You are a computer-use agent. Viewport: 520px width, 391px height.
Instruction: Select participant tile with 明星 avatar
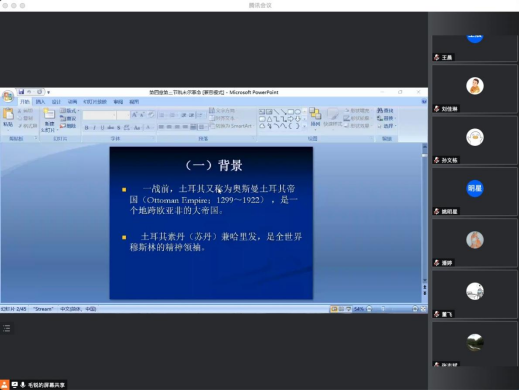[475, 192]
